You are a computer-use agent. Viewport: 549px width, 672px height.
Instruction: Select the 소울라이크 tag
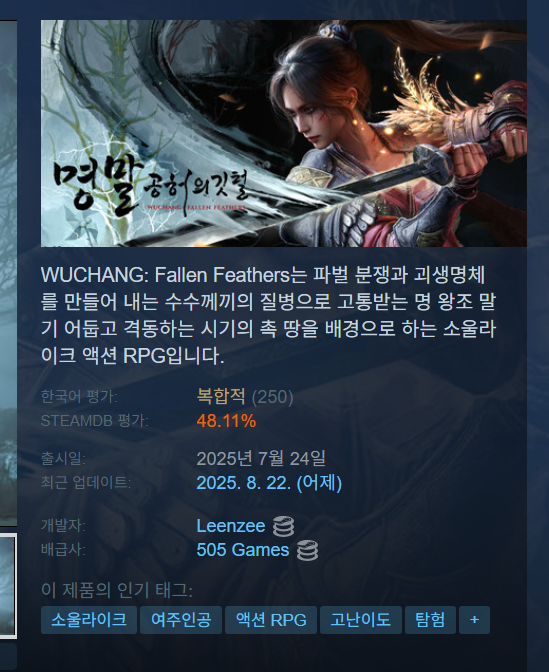[x=89, y=620]
